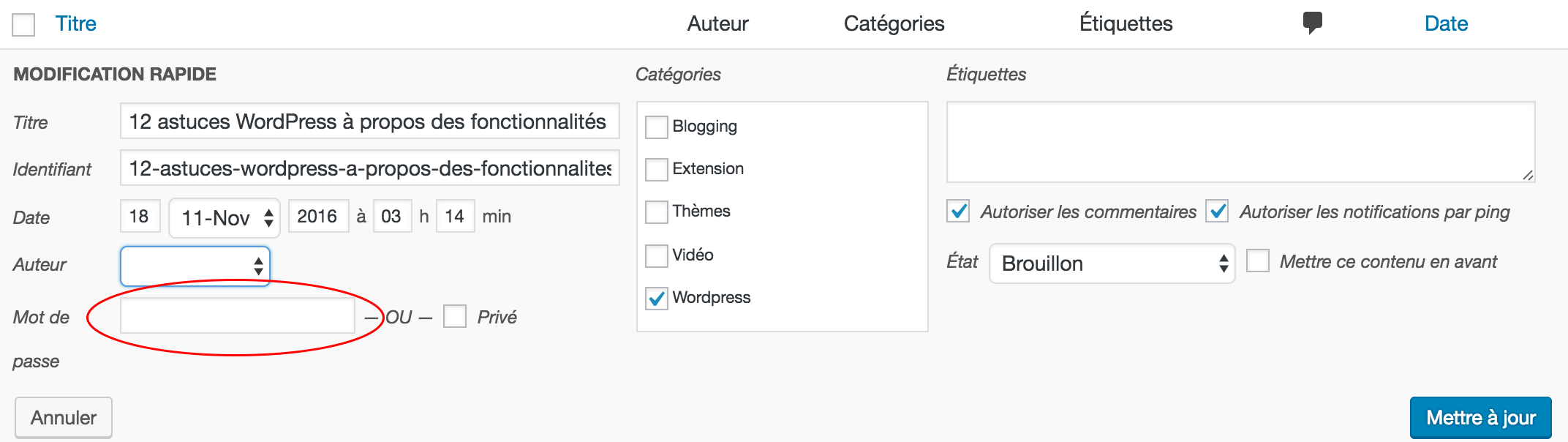Check Mettre ce contenu en avant
1568x442 pixels.
coord(1257,261)
